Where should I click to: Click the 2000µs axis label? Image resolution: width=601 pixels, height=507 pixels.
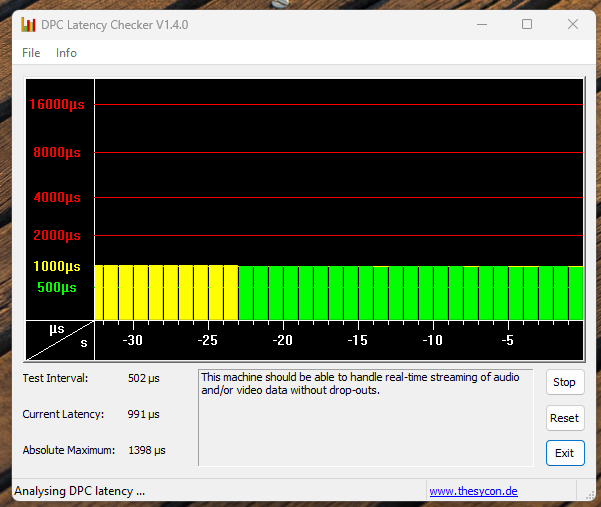tap(57, 235)
